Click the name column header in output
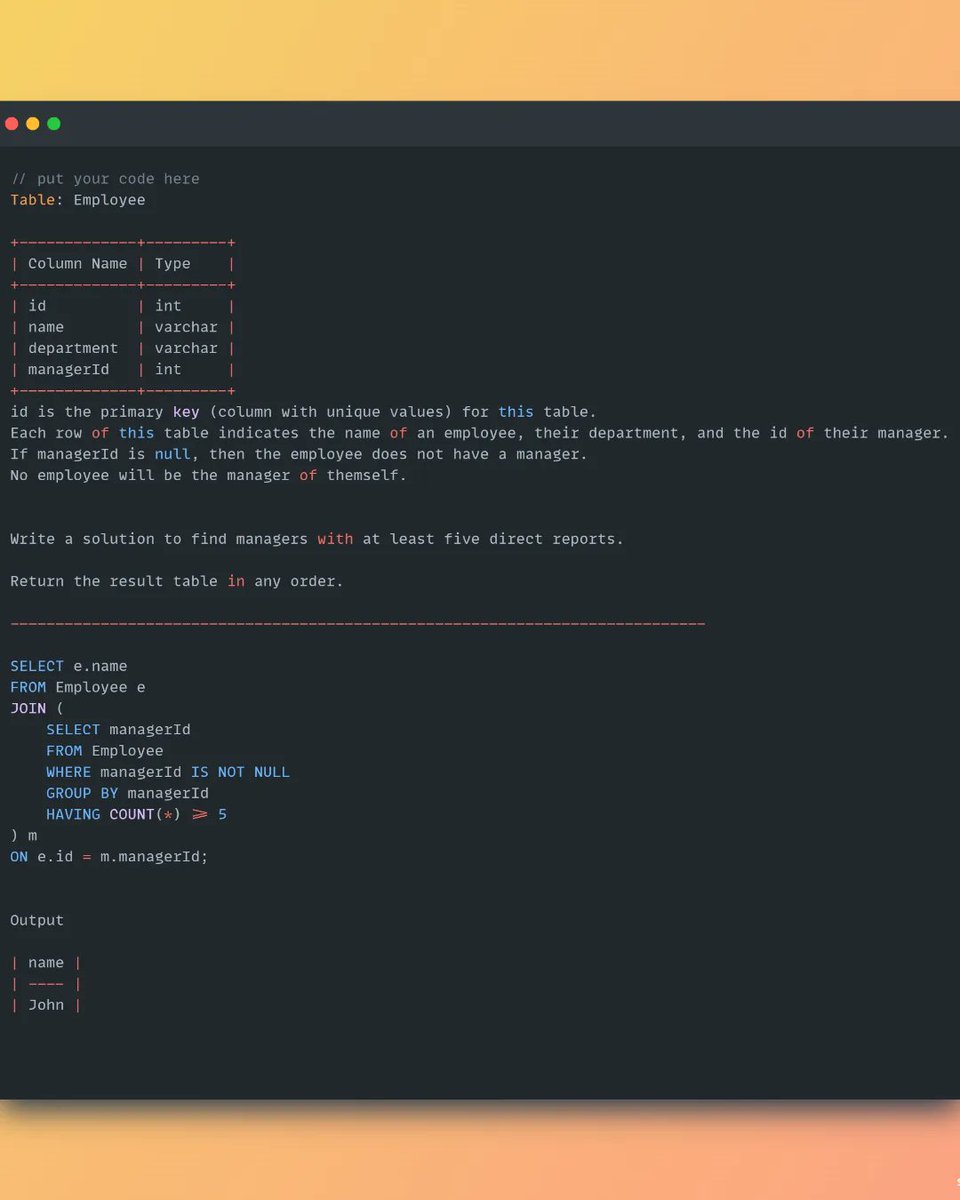The width and height of the screenshot is (960, 1200). 46,962
